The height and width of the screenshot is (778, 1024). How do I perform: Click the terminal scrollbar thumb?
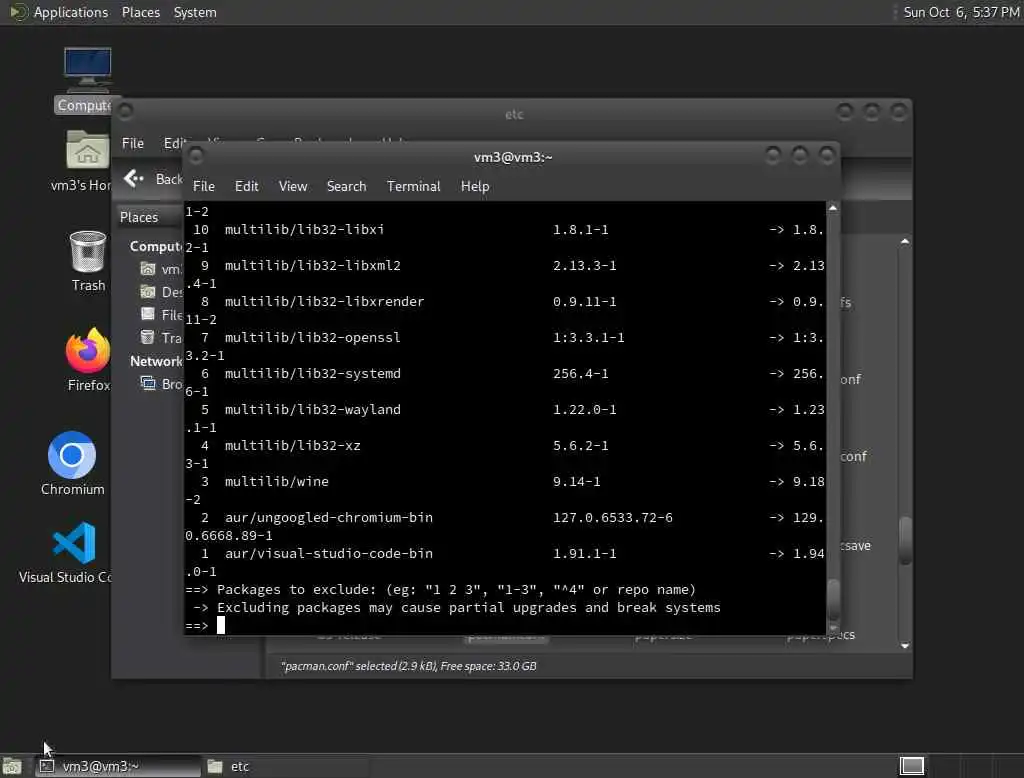click(x=833, y=600)
